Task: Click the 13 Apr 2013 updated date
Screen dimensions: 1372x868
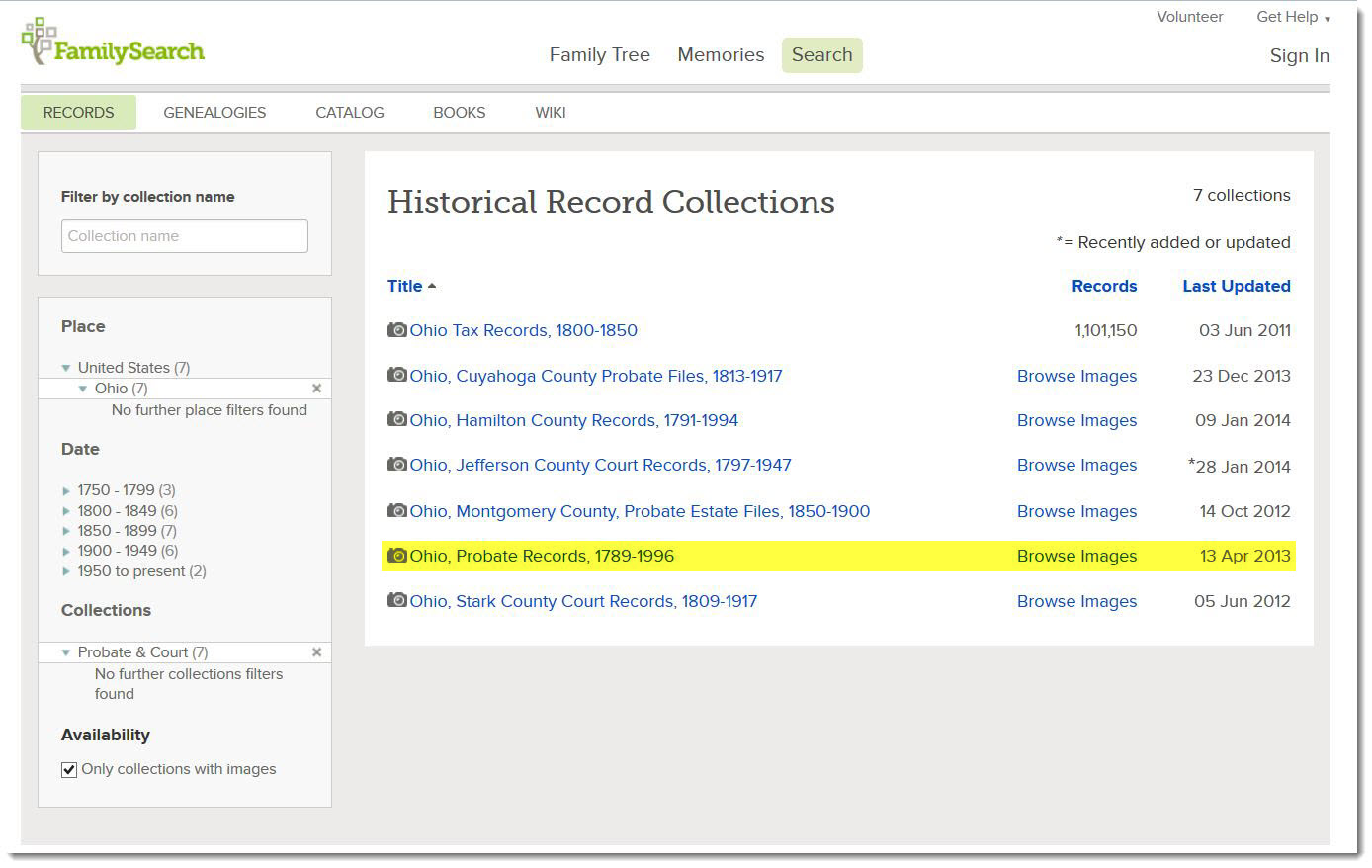Action: pyautogui.click(x=1245, y=556)
